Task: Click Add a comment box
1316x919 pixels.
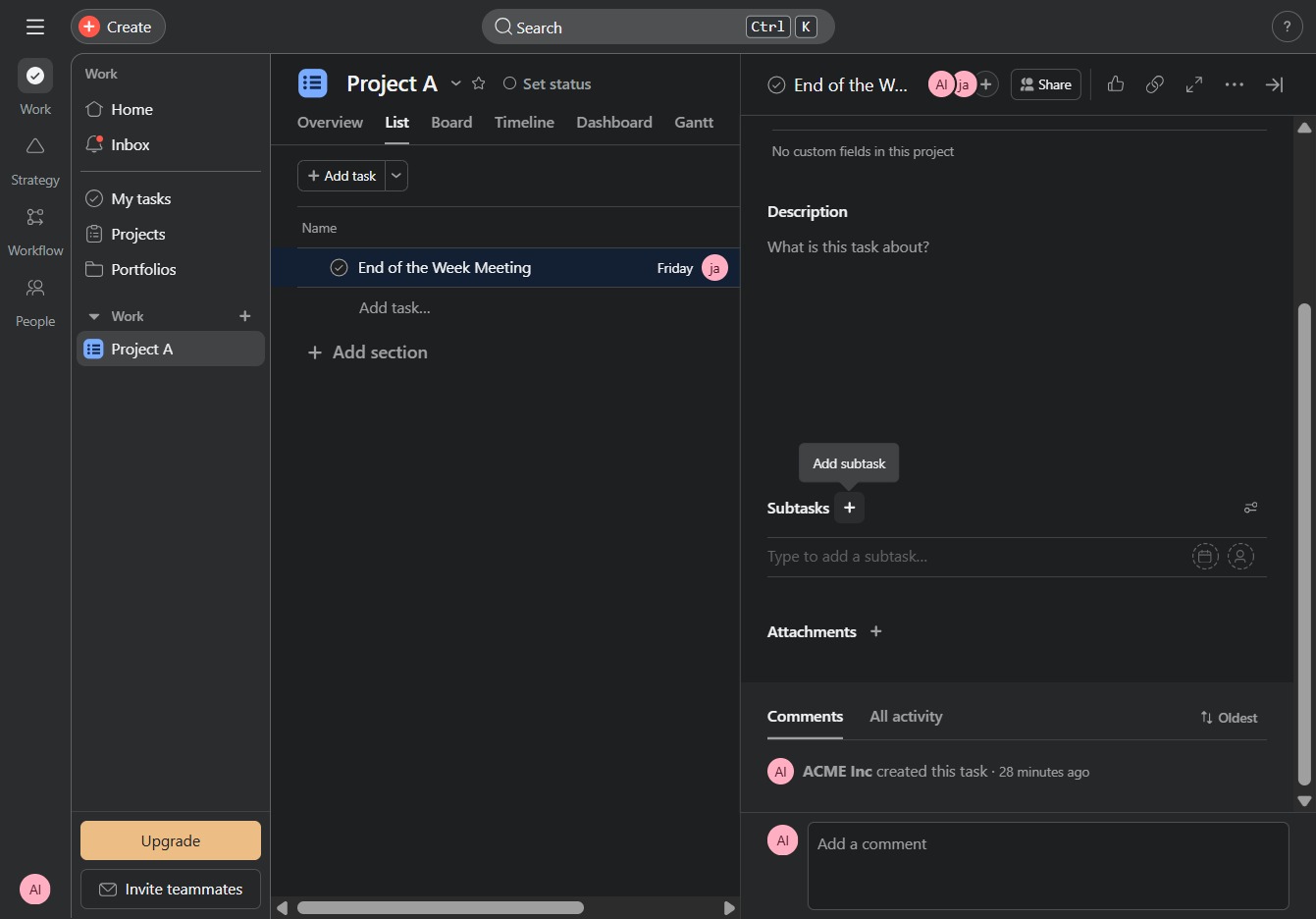Action: [1048, 866]
